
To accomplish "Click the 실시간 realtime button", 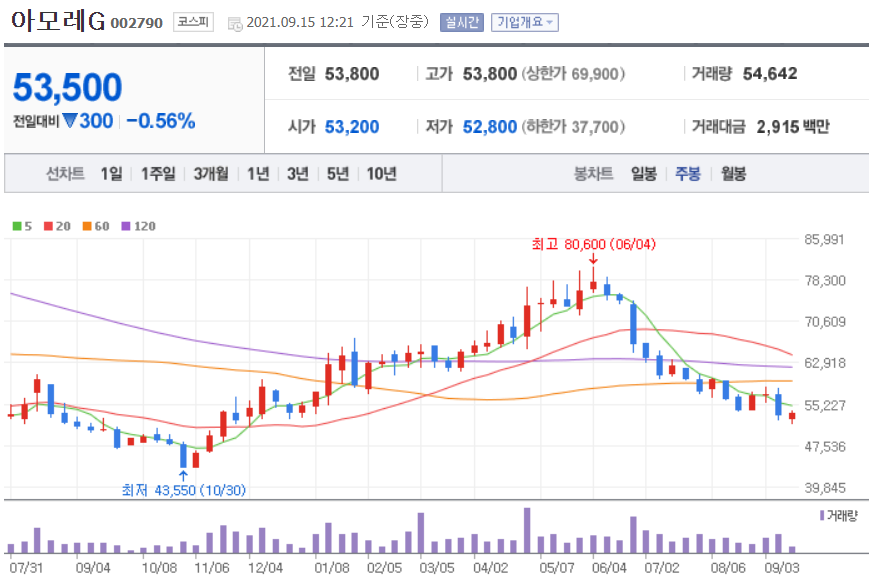I will (x=462, y=23).
